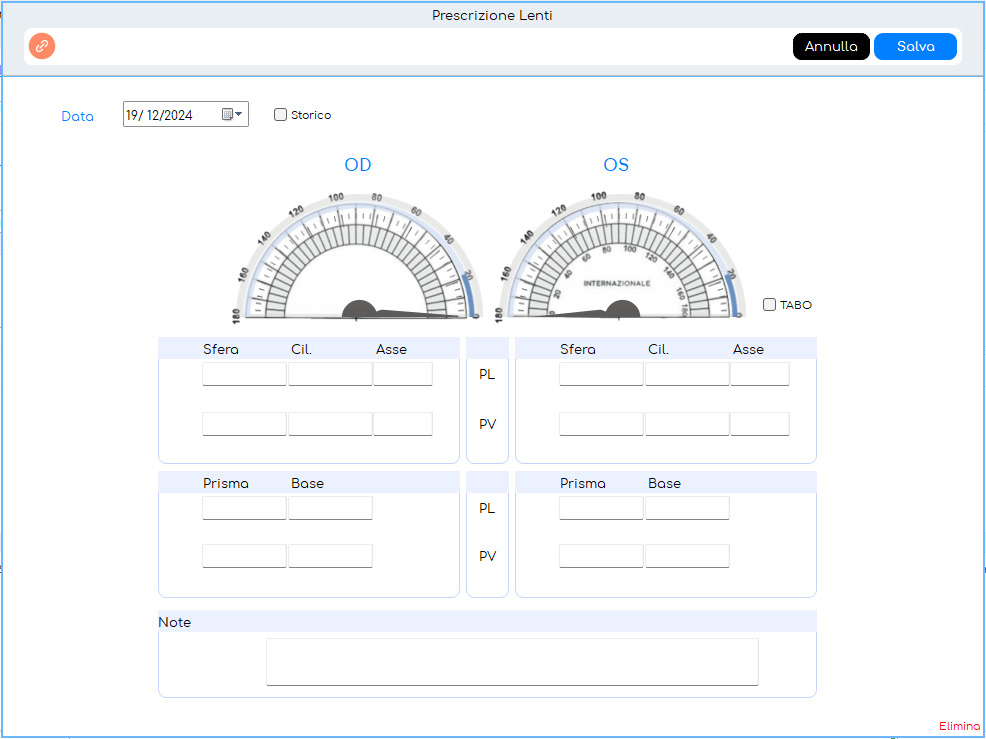Click the Elimina link
The width and height of the screenshot is (986, 739).
coord(959,726)
